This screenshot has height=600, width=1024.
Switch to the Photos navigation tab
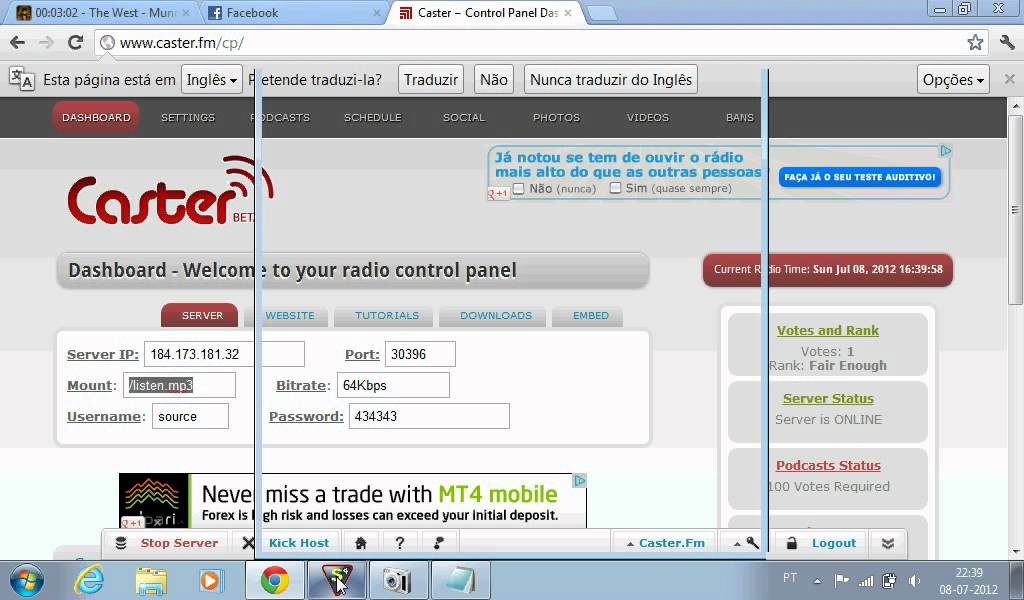tap(556, 118)
